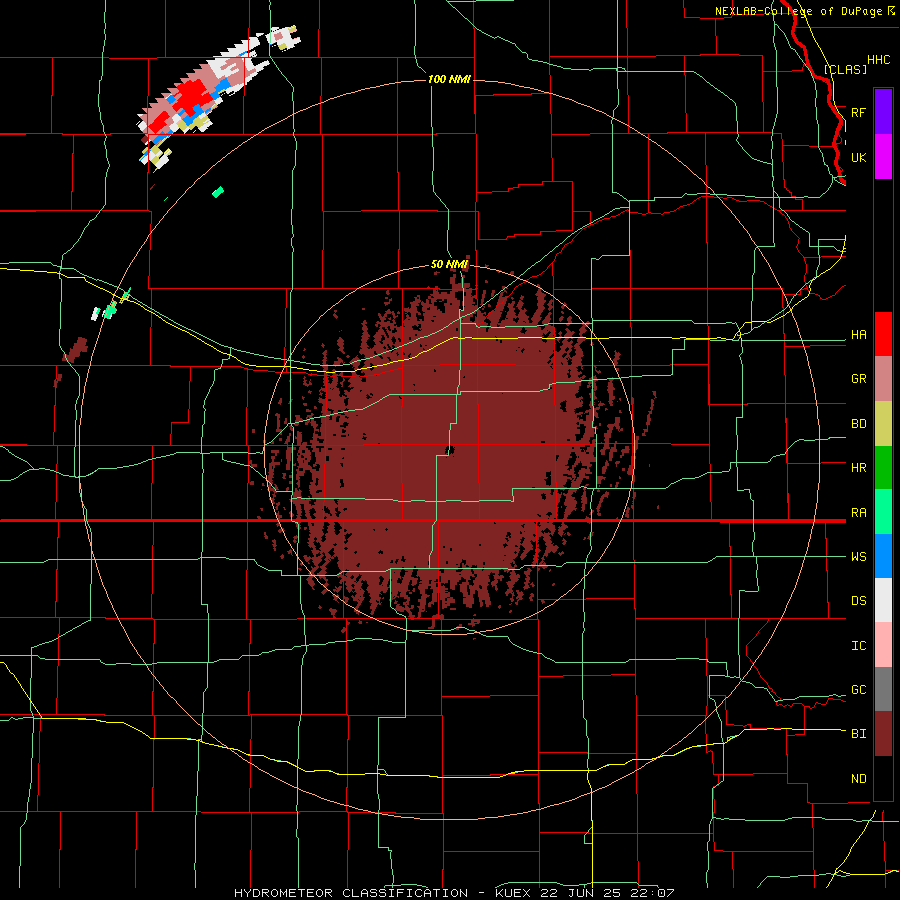Screen dimensions: 900x900
Task: Click the WS label in the legend
Action: [x=858, y=556]
